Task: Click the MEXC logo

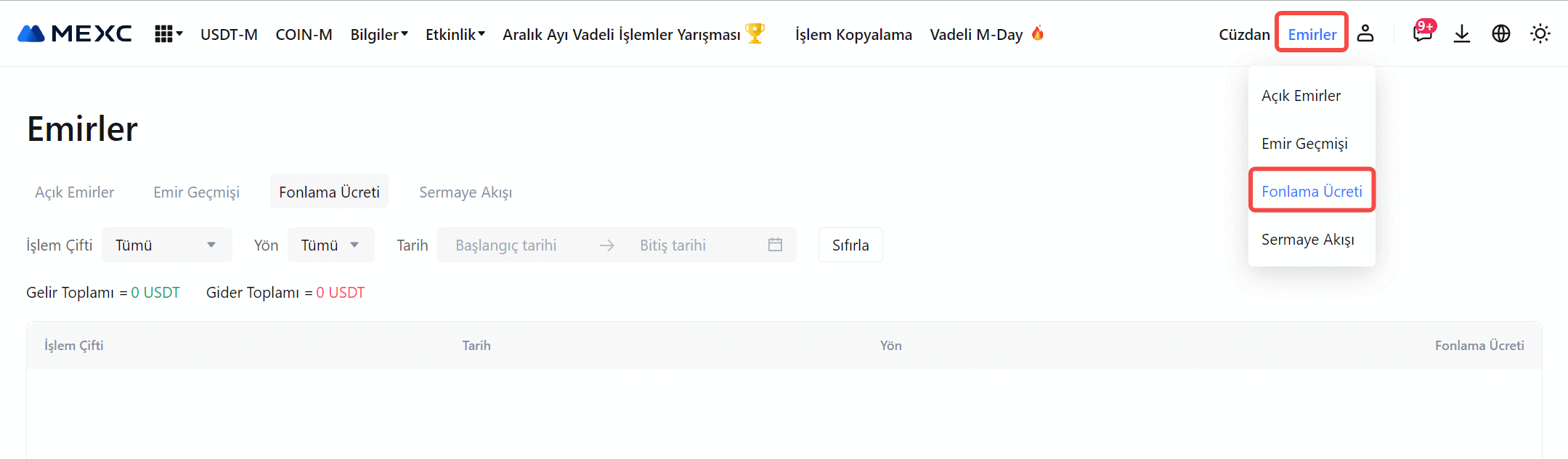Action: (74, 33)
